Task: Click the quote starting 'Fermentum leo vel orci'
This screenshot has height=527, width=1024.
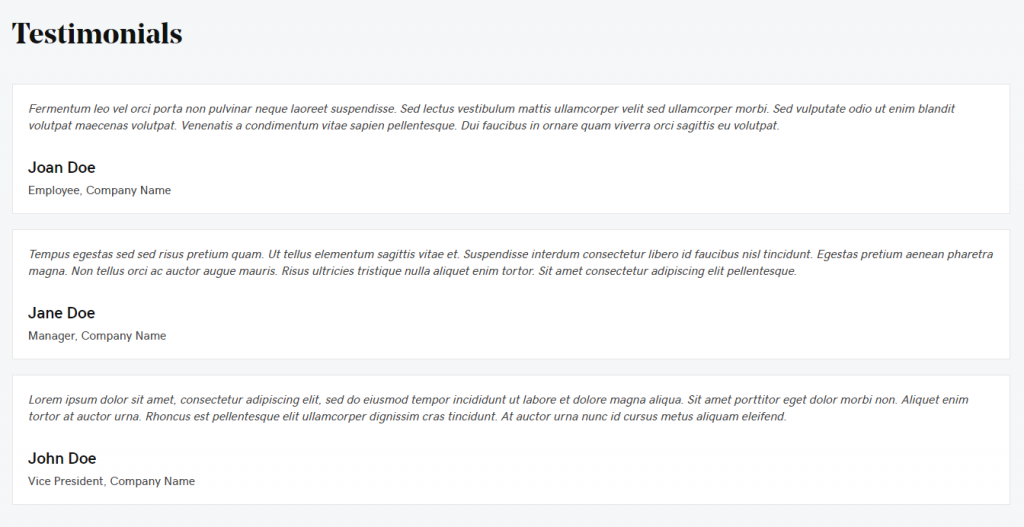Action: point(492,117)
